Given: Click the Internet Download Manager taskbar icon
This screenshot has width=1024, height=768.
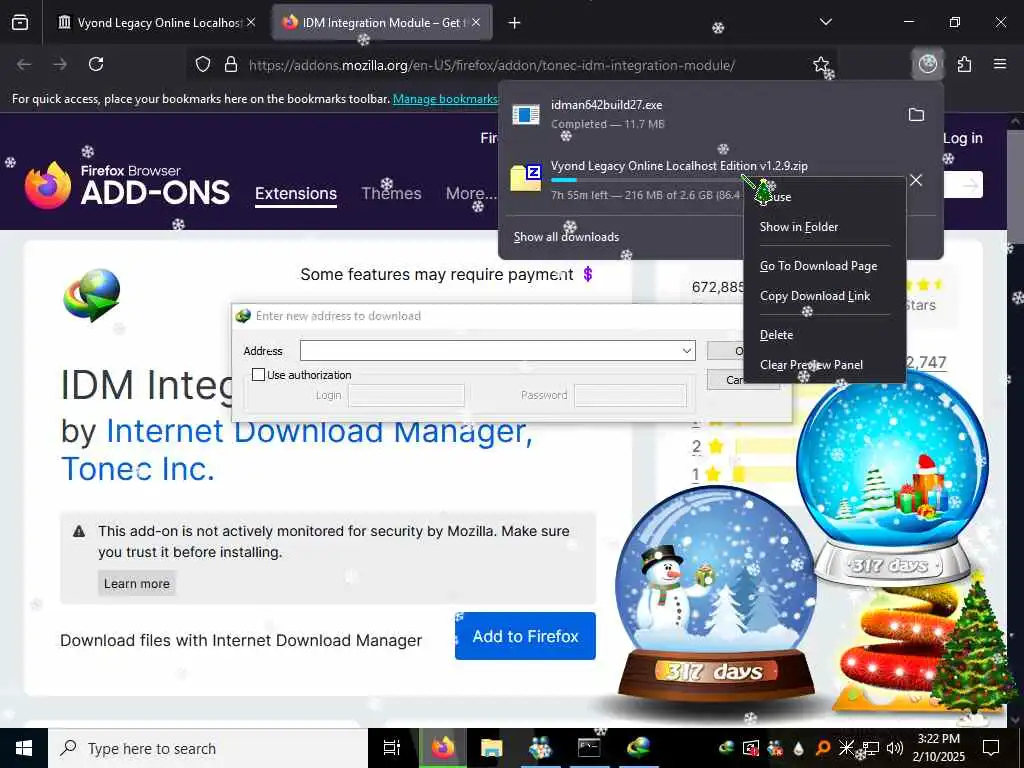Looking at the screenshot, I should (x=638, y=748).
